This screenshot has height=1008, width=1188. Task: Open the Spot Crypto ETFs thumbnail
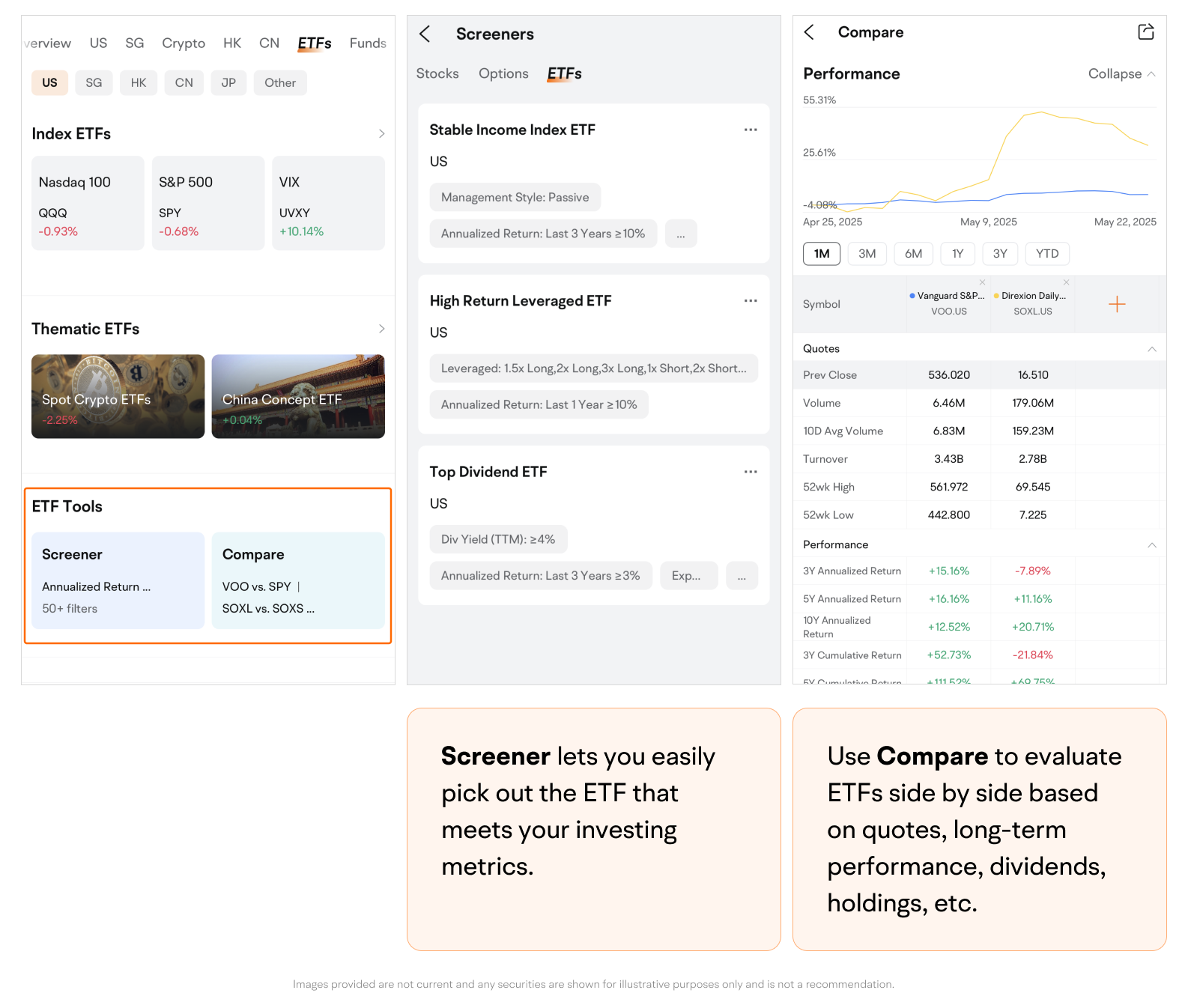tap(118, 396)
